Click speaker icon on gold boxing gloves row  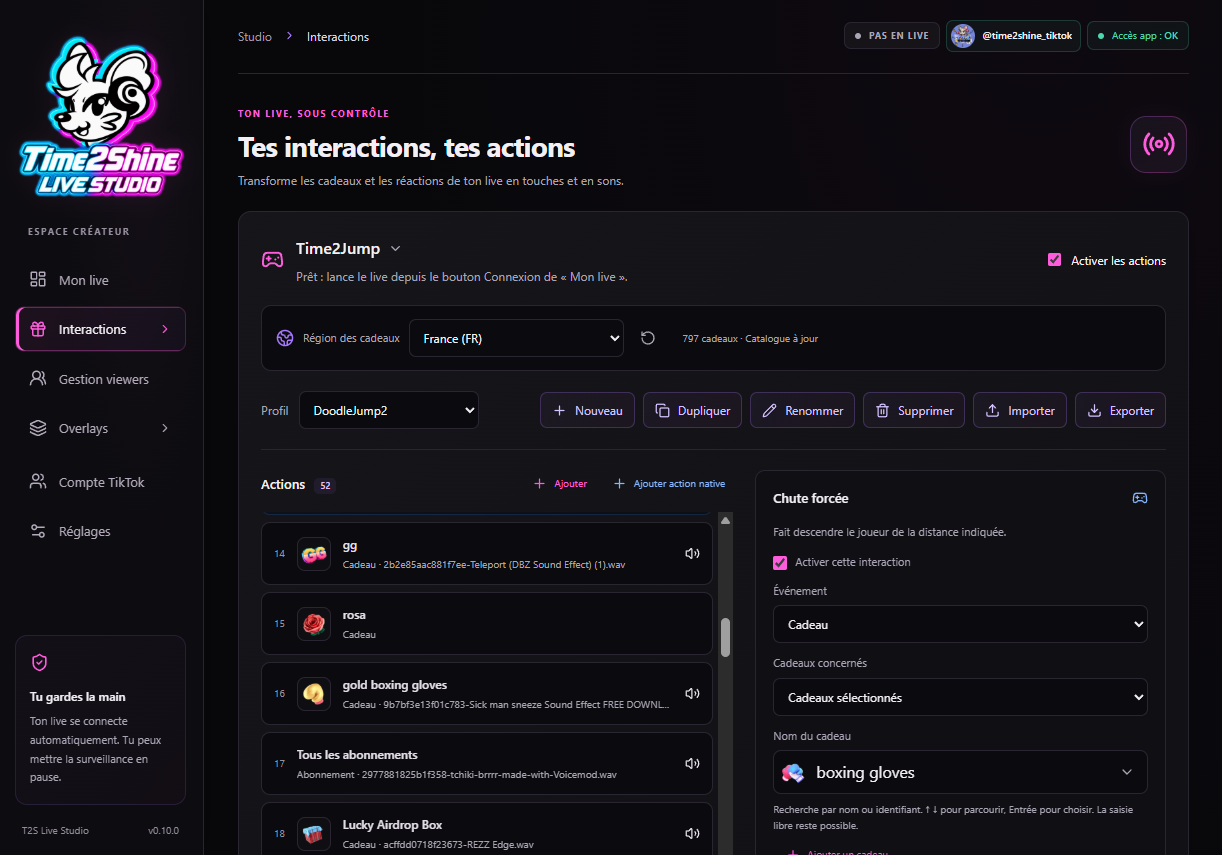(x=692, y=693)
